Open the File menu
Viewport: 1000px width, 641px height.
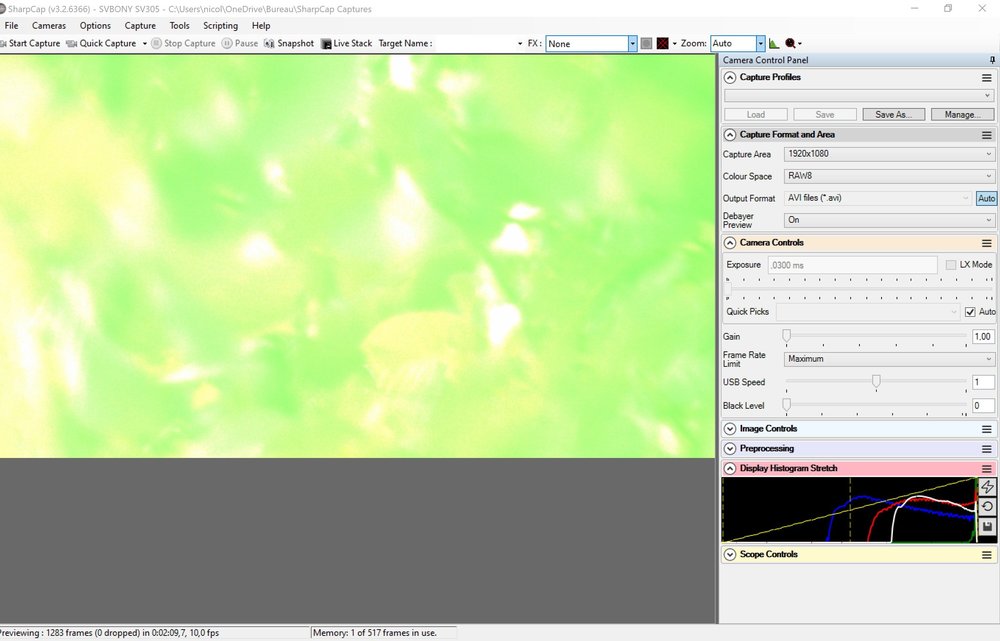[x=11, y=26]
